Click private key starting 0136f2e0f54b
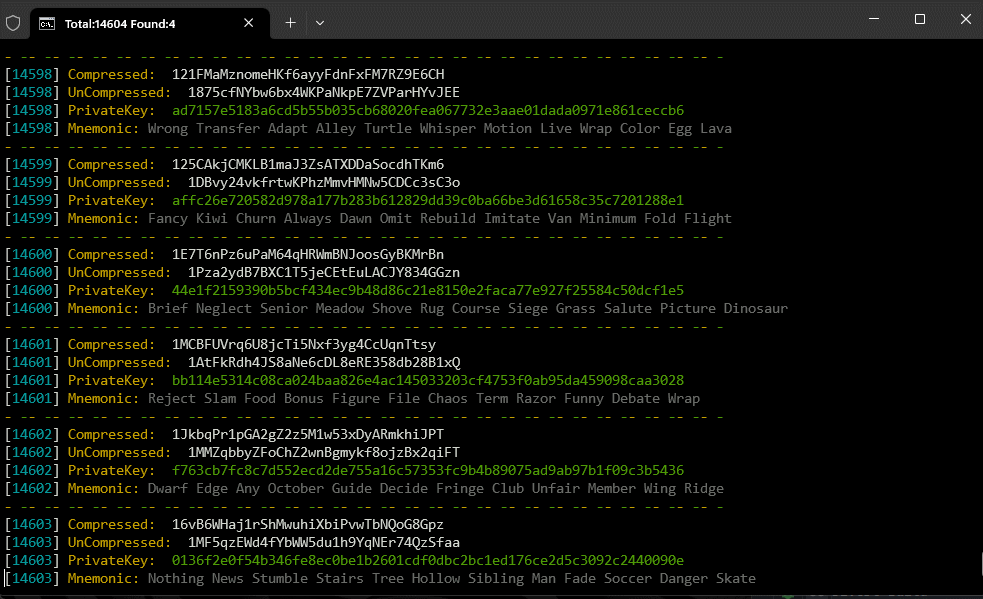 [x=428, y=561]
